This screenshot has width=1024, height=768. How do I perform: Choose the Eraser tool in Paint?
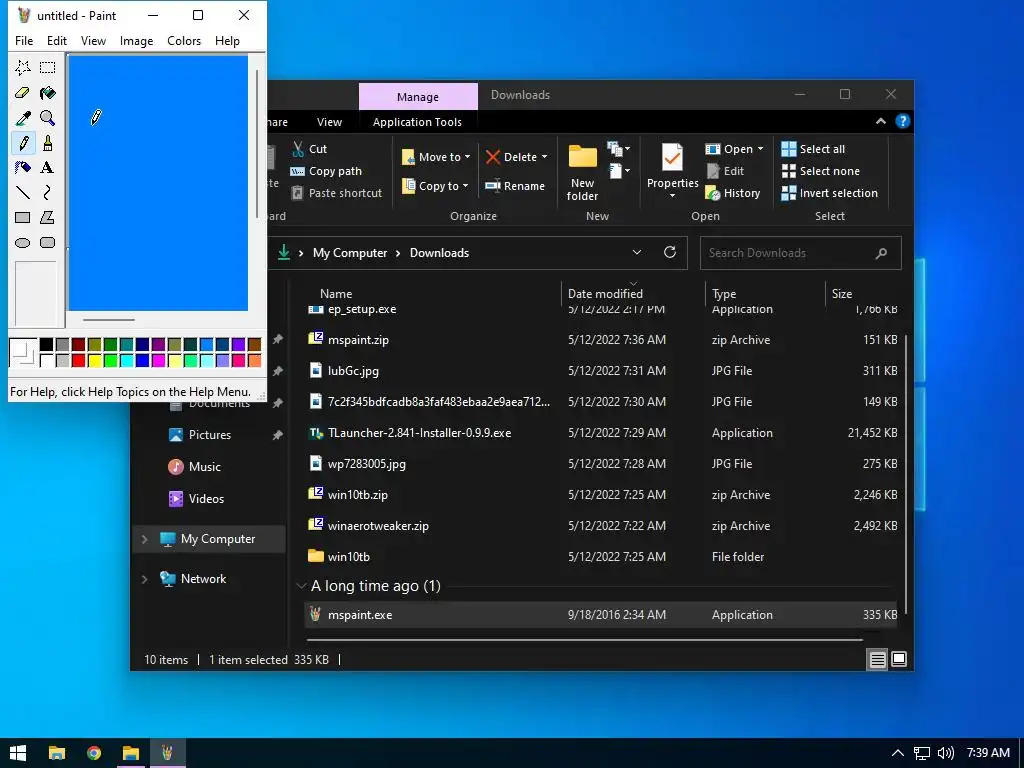pyautogui.click(x=23, y=93)
